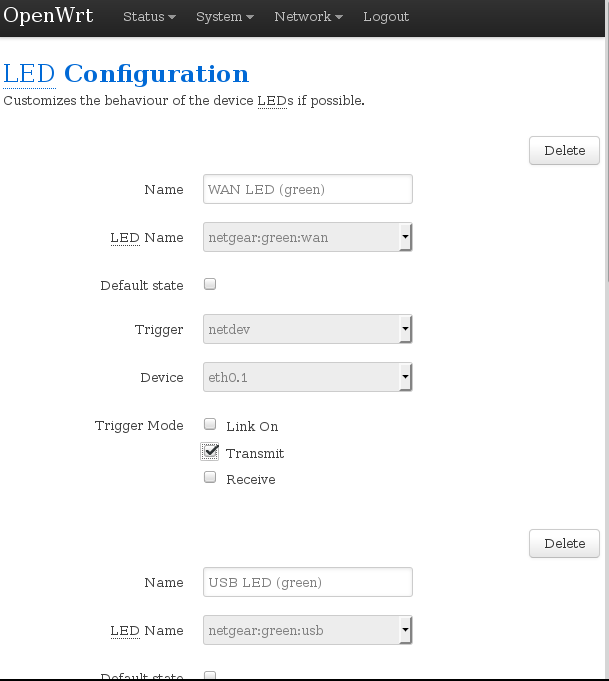609x681 pixels.
Task: Click the Logout link
Action: click(x=386, y=17)
